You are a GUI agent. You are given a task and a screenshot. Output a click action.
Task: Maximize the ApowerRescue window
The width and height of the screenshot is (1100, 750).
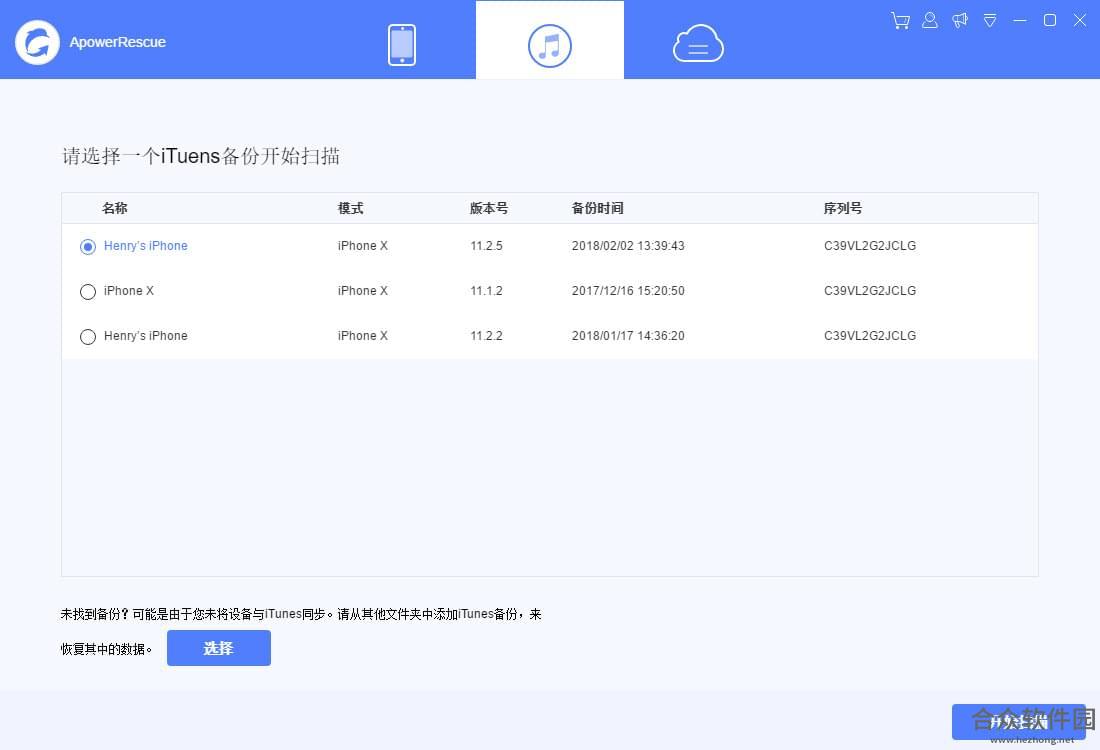point(1050,20)
